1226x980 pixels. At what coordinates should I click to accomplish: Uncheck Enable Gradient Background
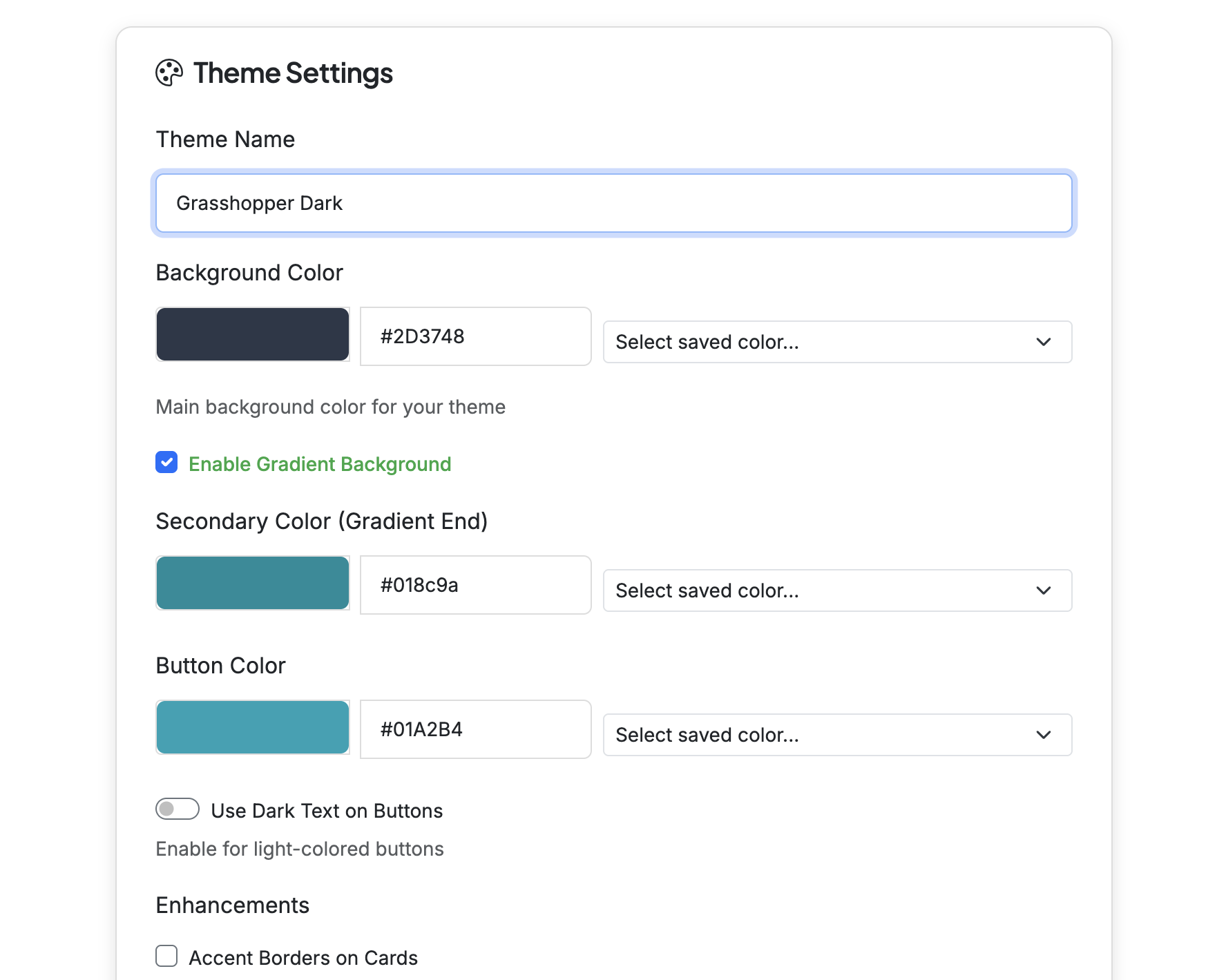coord(166,463)
